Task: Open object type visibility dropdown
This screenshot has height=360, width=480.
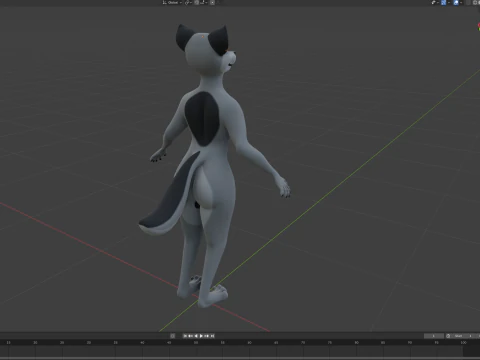Action: [x=435, y=3]
